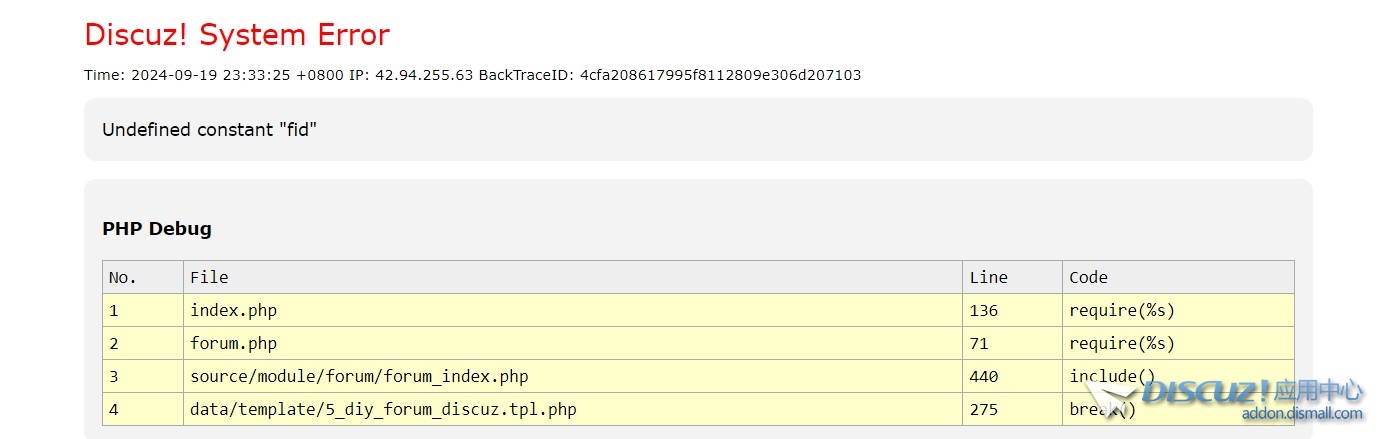Screen dimensions: 1381x439
Task: Click the "Code" column header
Action: (1088, 277)
